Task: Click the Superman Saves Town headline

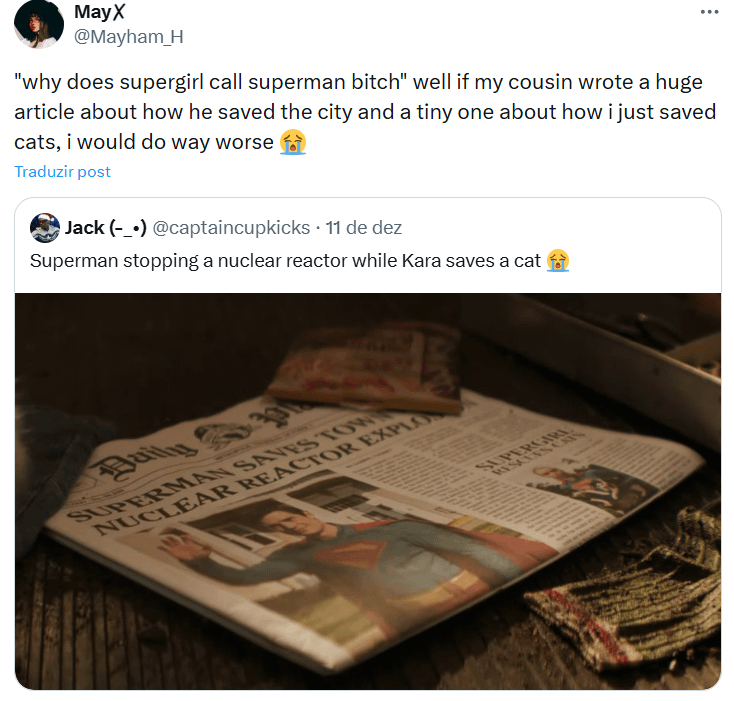Action: tap(253, 475)
